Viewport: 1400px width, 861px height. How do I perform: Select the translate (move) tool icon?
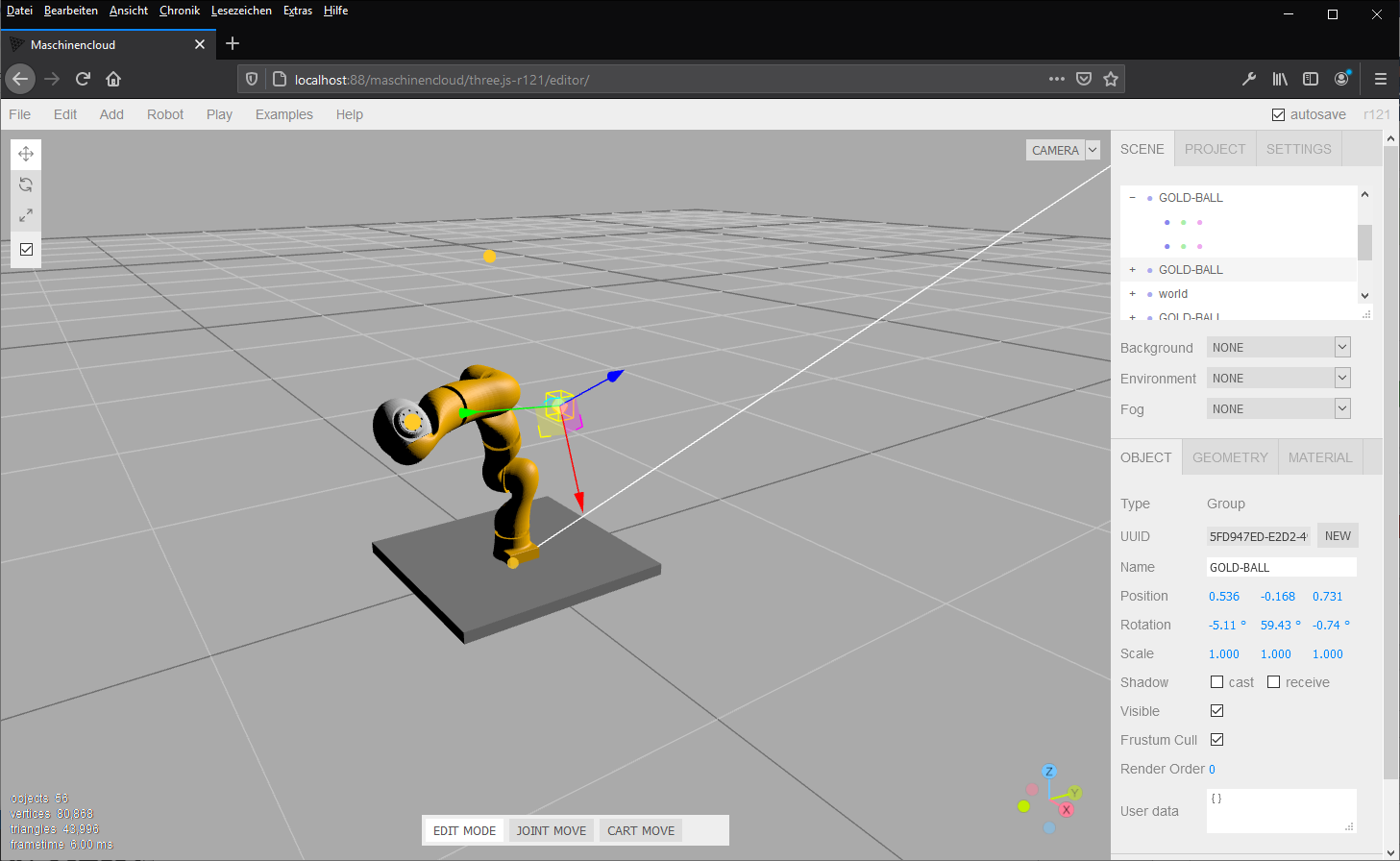tap(26, 154)
